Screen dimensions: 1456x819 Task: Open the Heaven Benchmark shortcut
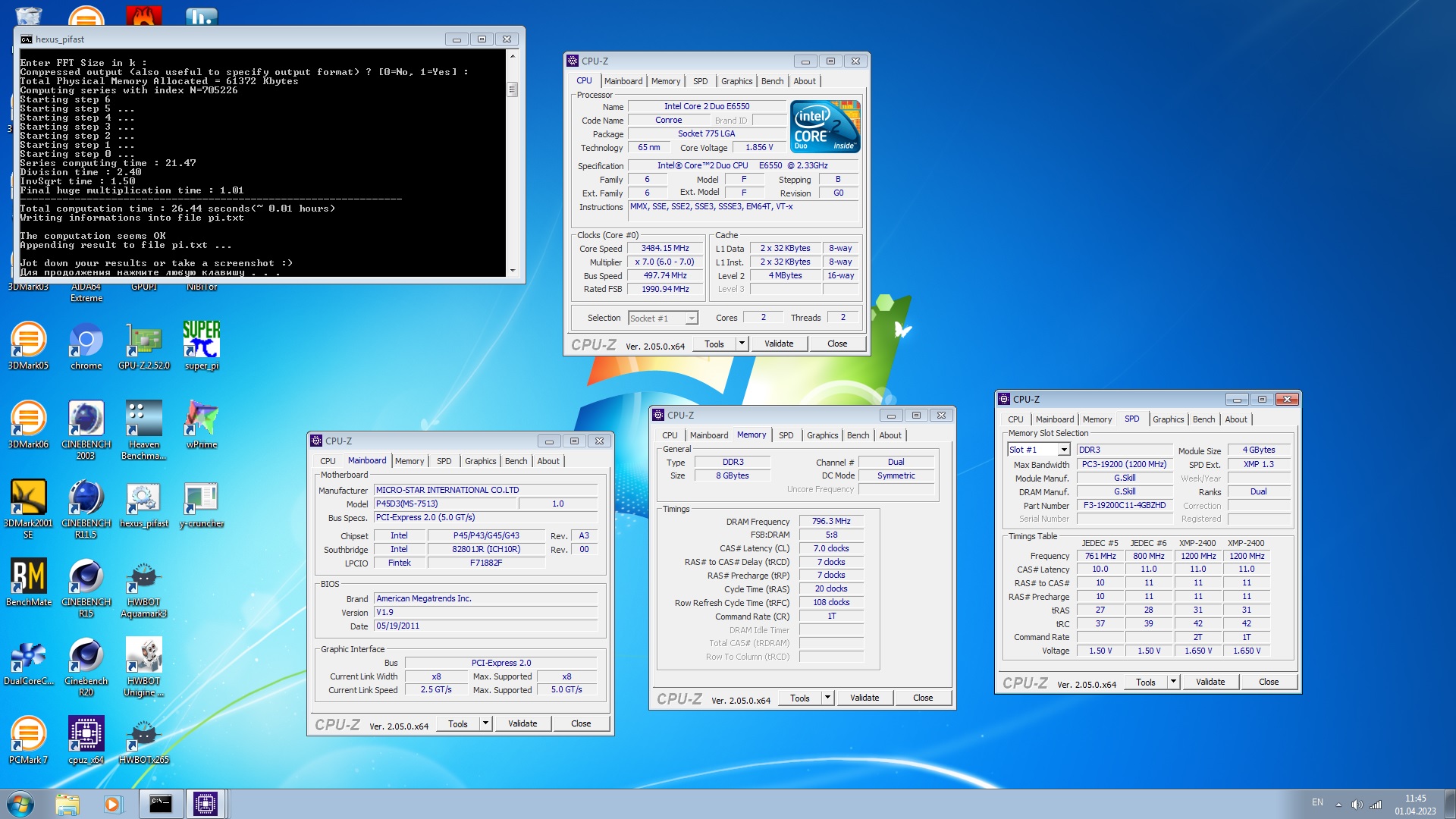click(x=144, y=429)
